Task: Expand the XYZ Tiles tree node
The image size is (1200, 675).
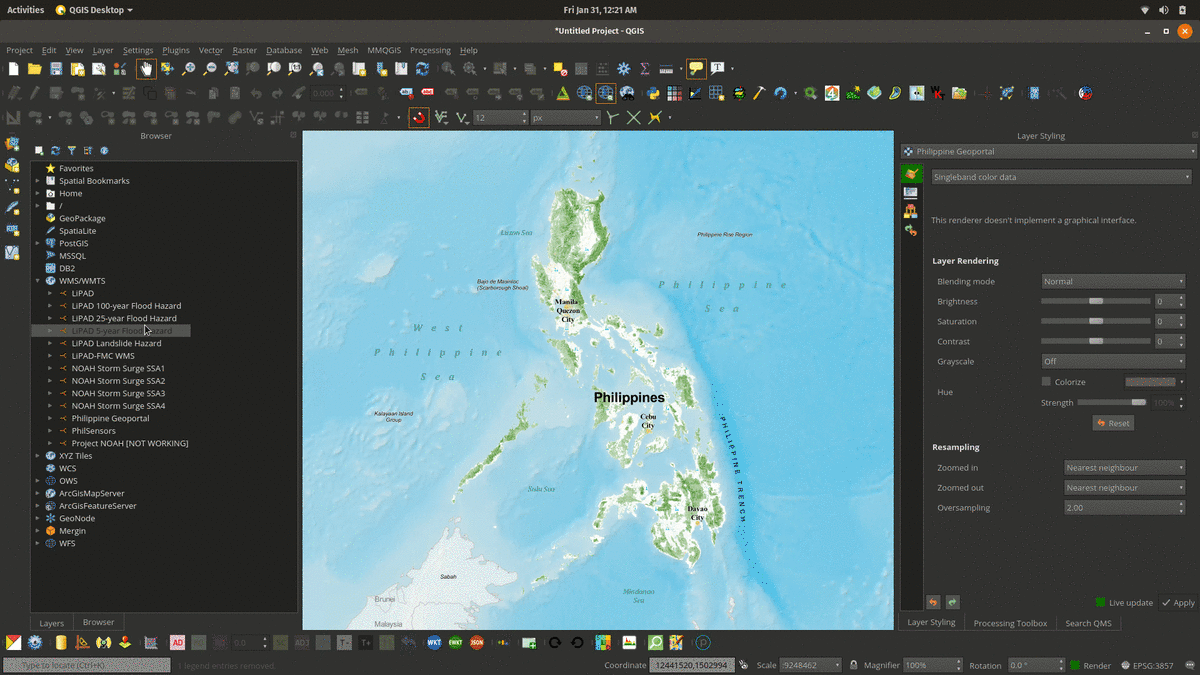Action: pyautogui.click(x=37, y=456)
